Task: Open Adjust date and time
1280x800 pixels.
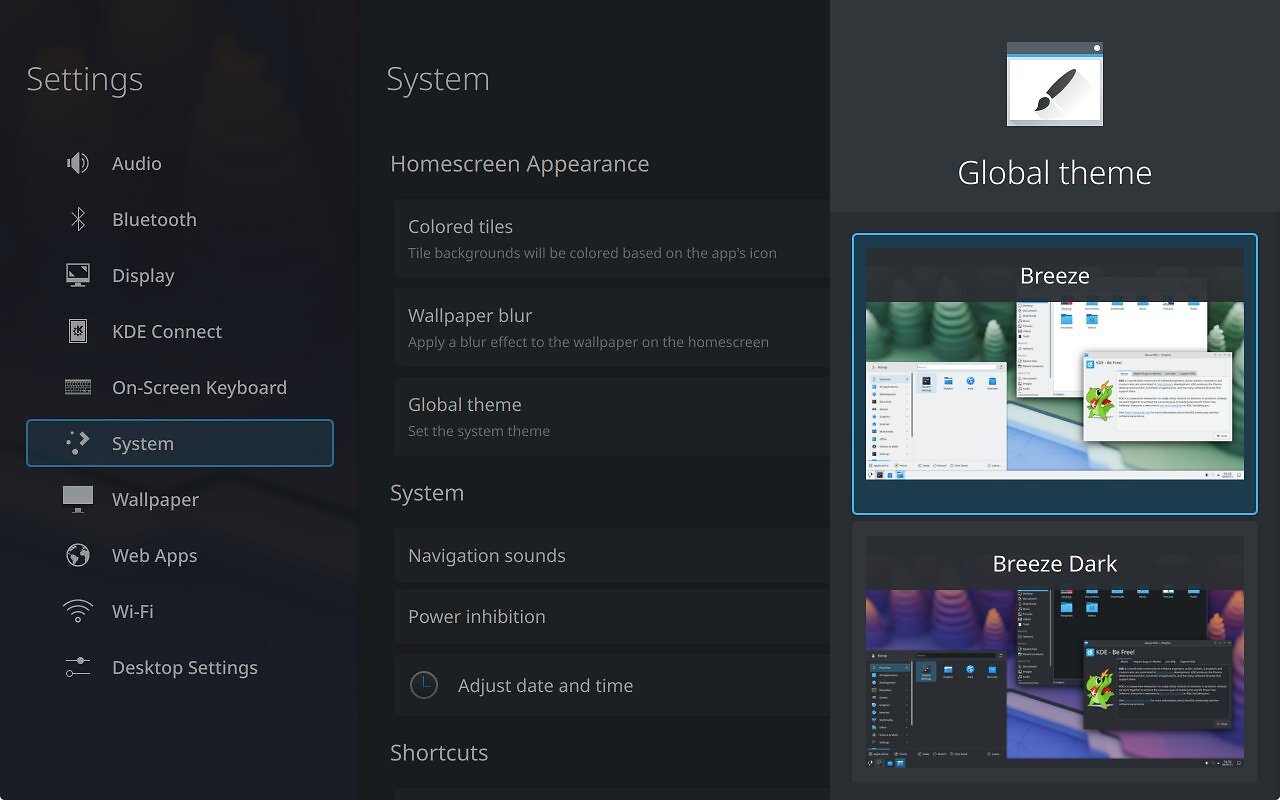Action: 612,685
